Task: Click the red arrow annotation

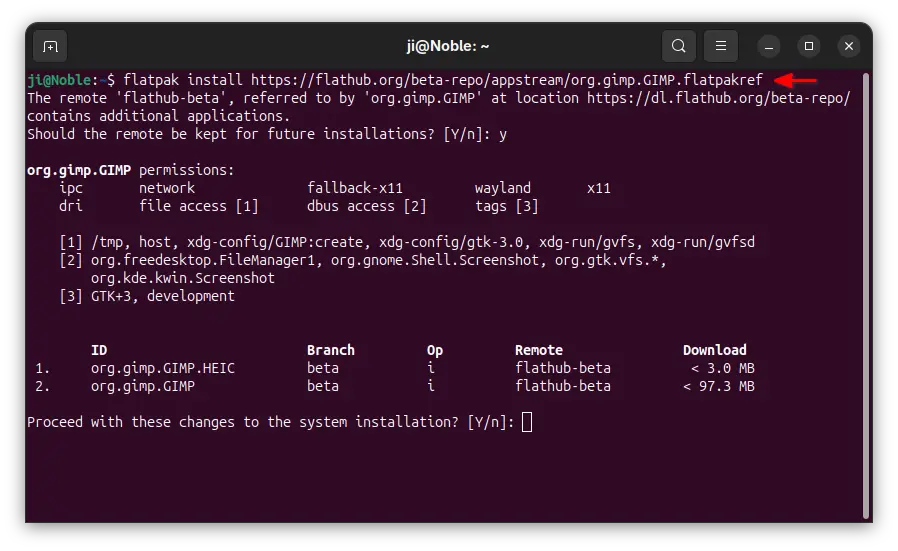Action: [x=795, y=80]
